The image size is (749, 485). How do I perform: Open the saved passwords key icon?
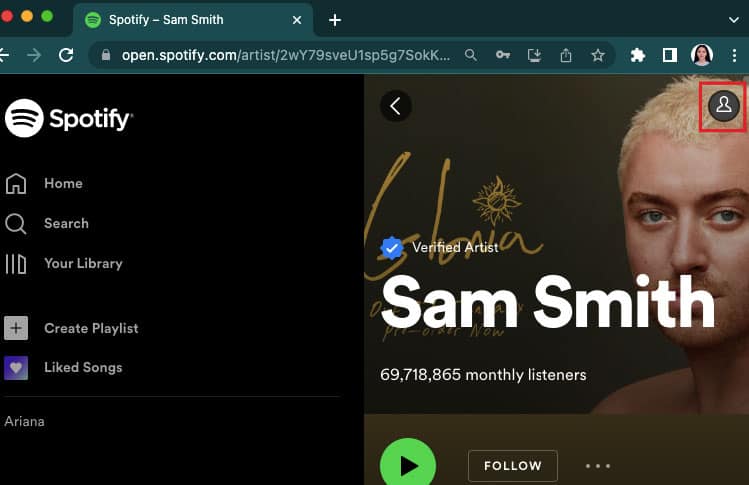pos(503,55)
